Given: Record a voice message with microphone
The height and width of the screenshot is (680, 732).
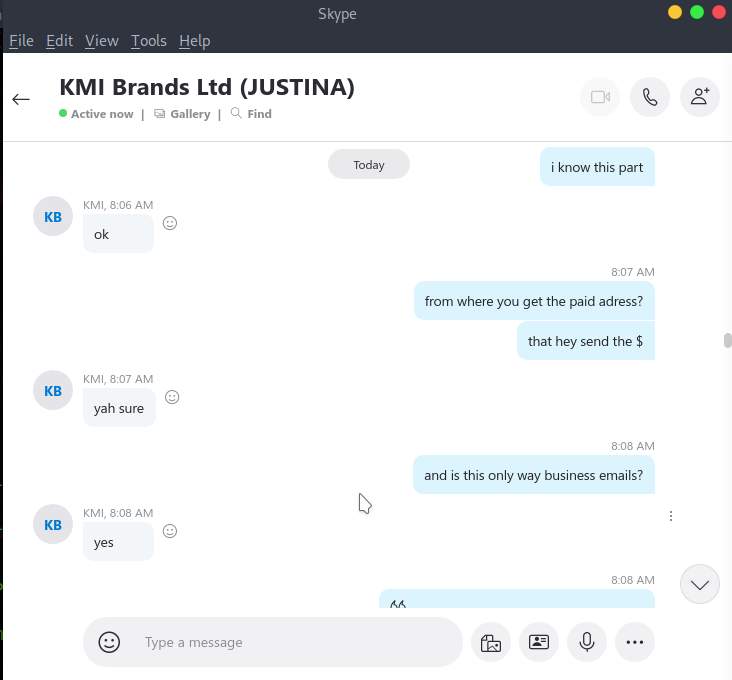Looking at the screenshot, I should click(x=587, y=642).
